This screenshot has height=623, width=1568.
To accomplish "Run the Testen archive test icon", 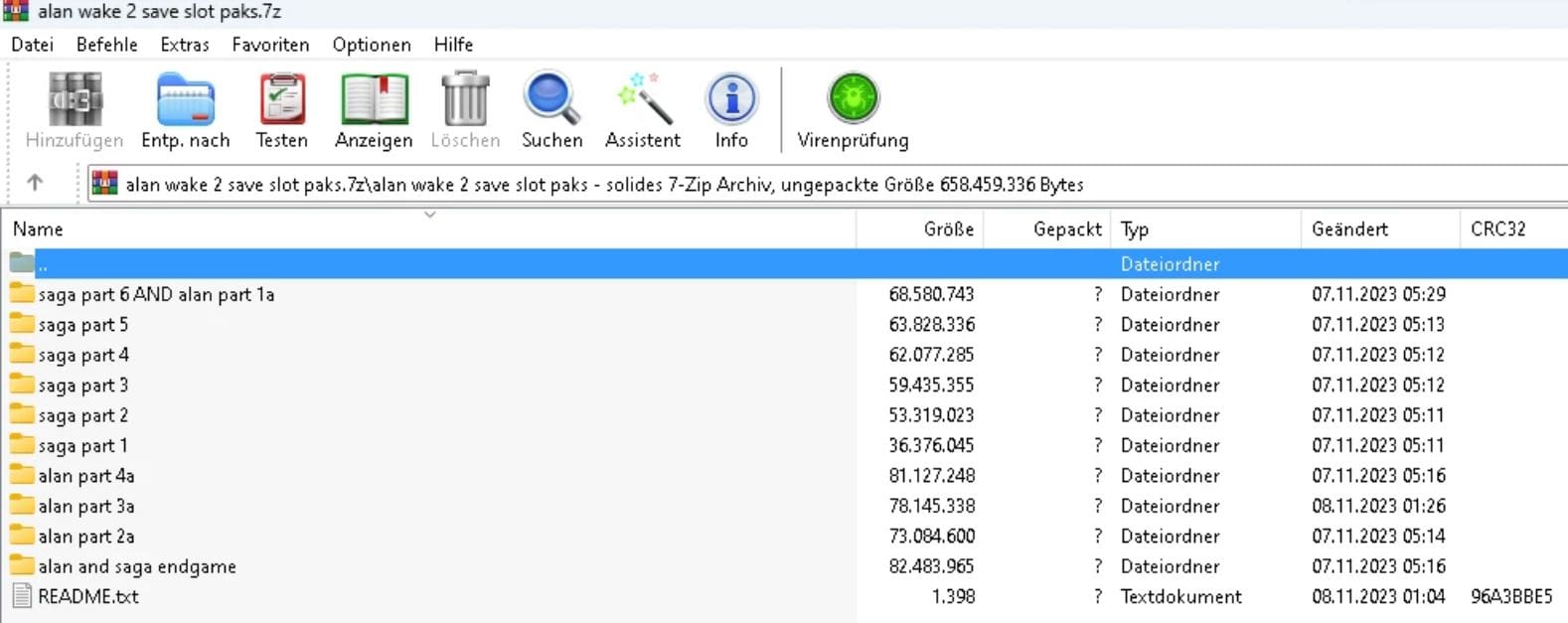I will tap(282, 99).
